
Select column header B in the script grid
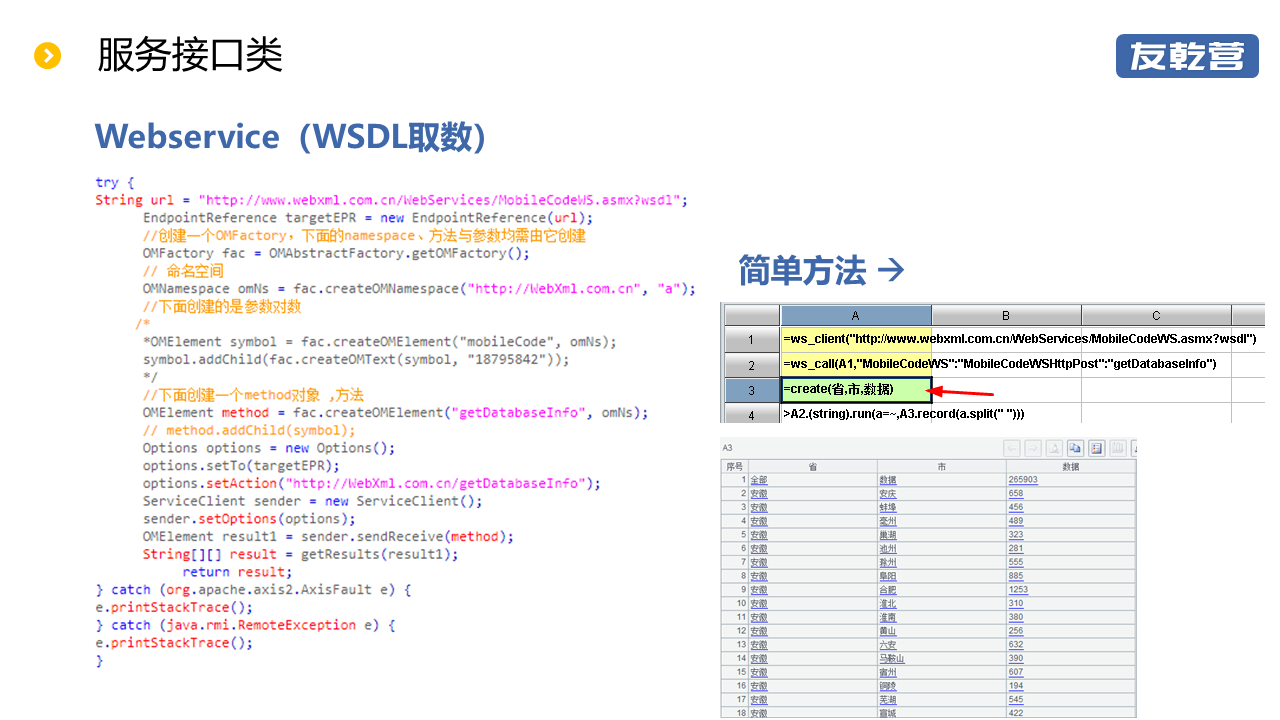[1006, 315]
